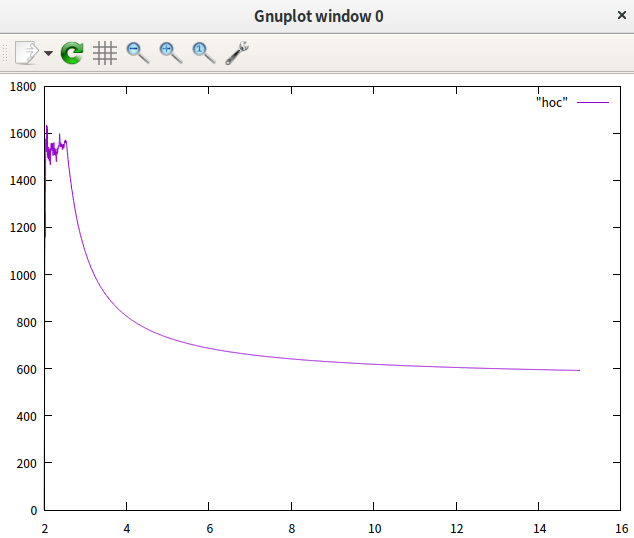Click the y-axis label 200
634x538 pixels.
tap(27, 464)
